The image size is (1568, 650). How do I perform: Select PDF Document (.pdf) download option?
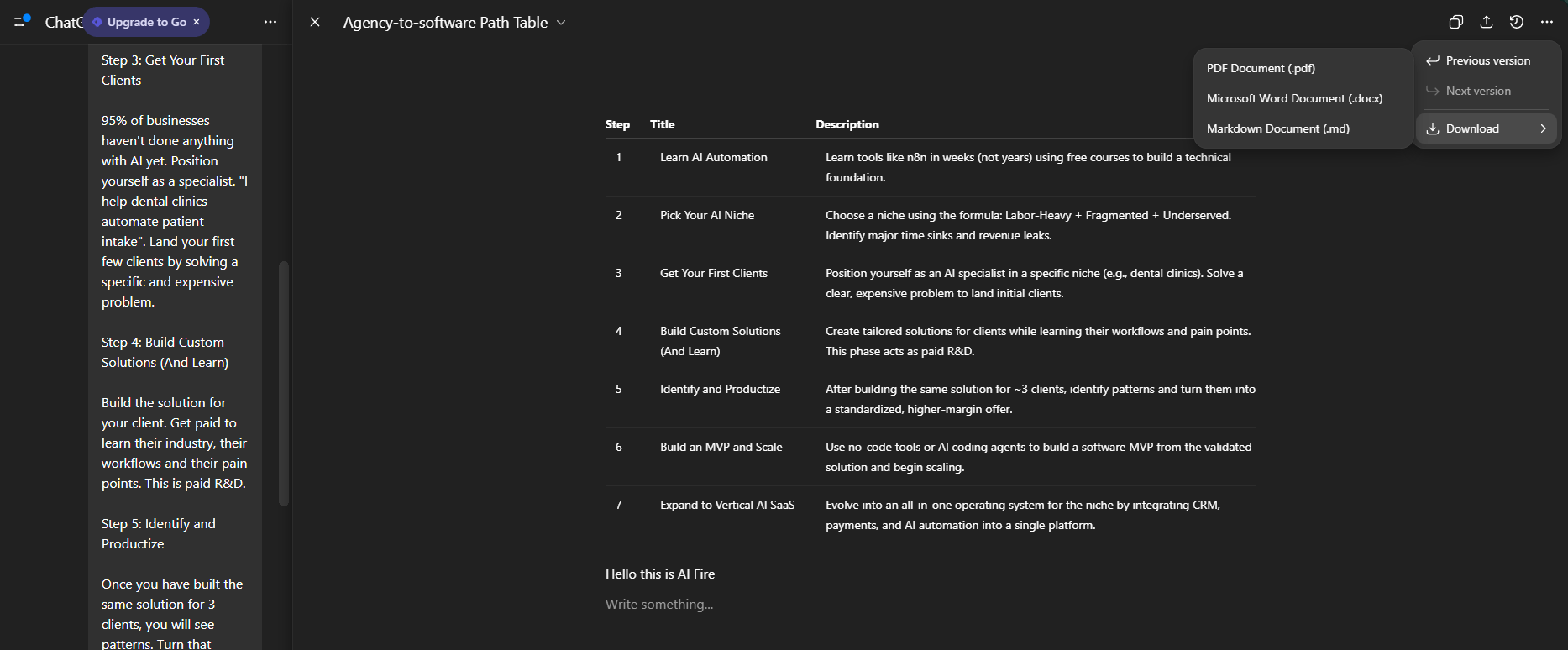tap(1261, 68)
